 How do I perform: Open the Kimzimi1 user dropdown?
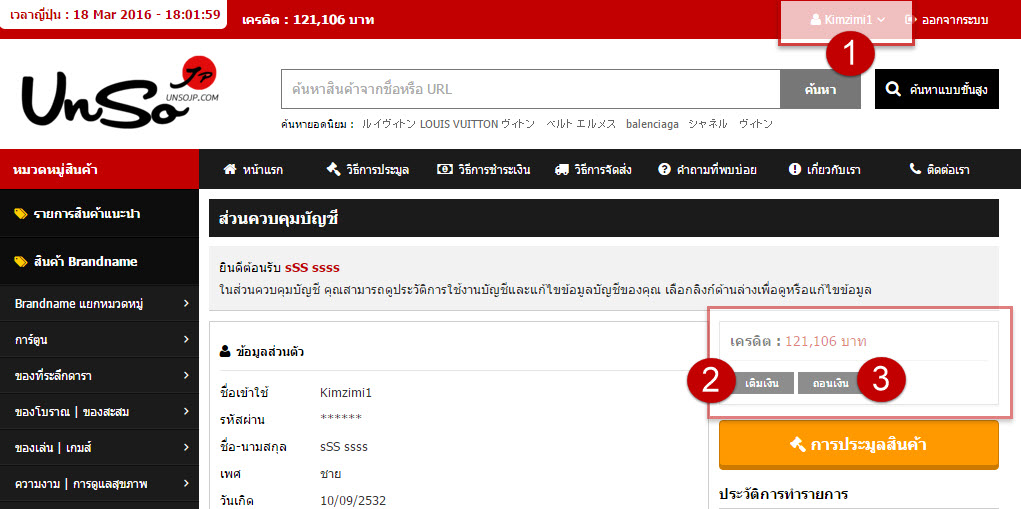click(847, 19)
